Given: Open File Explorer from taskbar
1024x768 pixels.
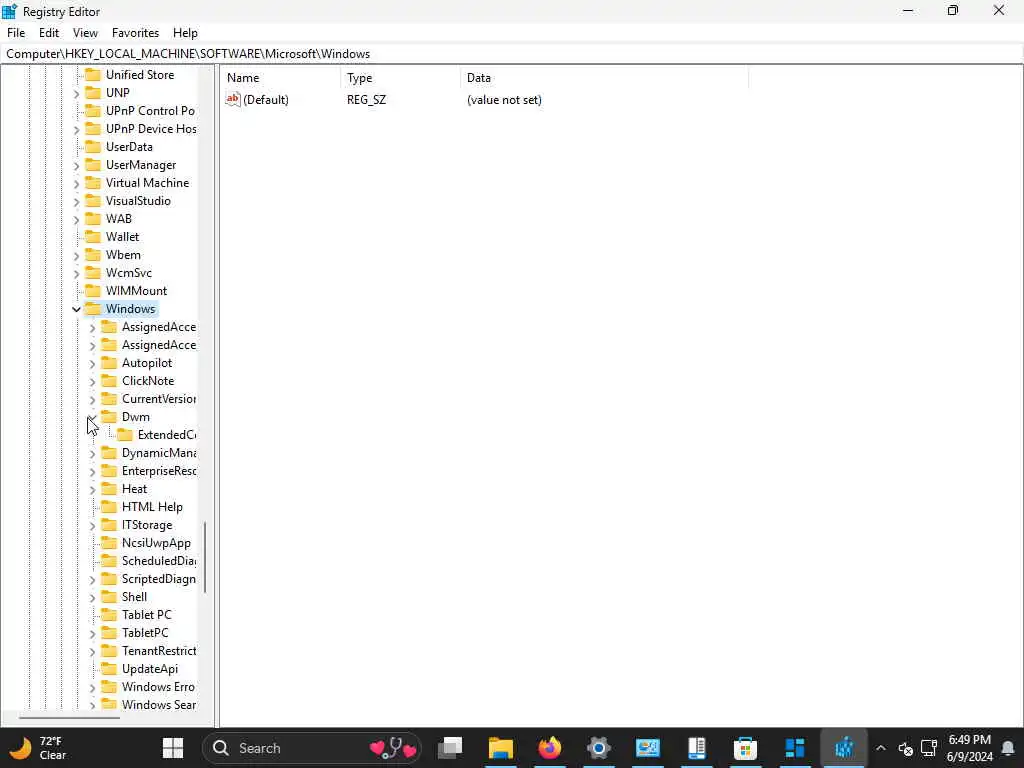Looking at the screenshot, I should [x=501, y=748].
